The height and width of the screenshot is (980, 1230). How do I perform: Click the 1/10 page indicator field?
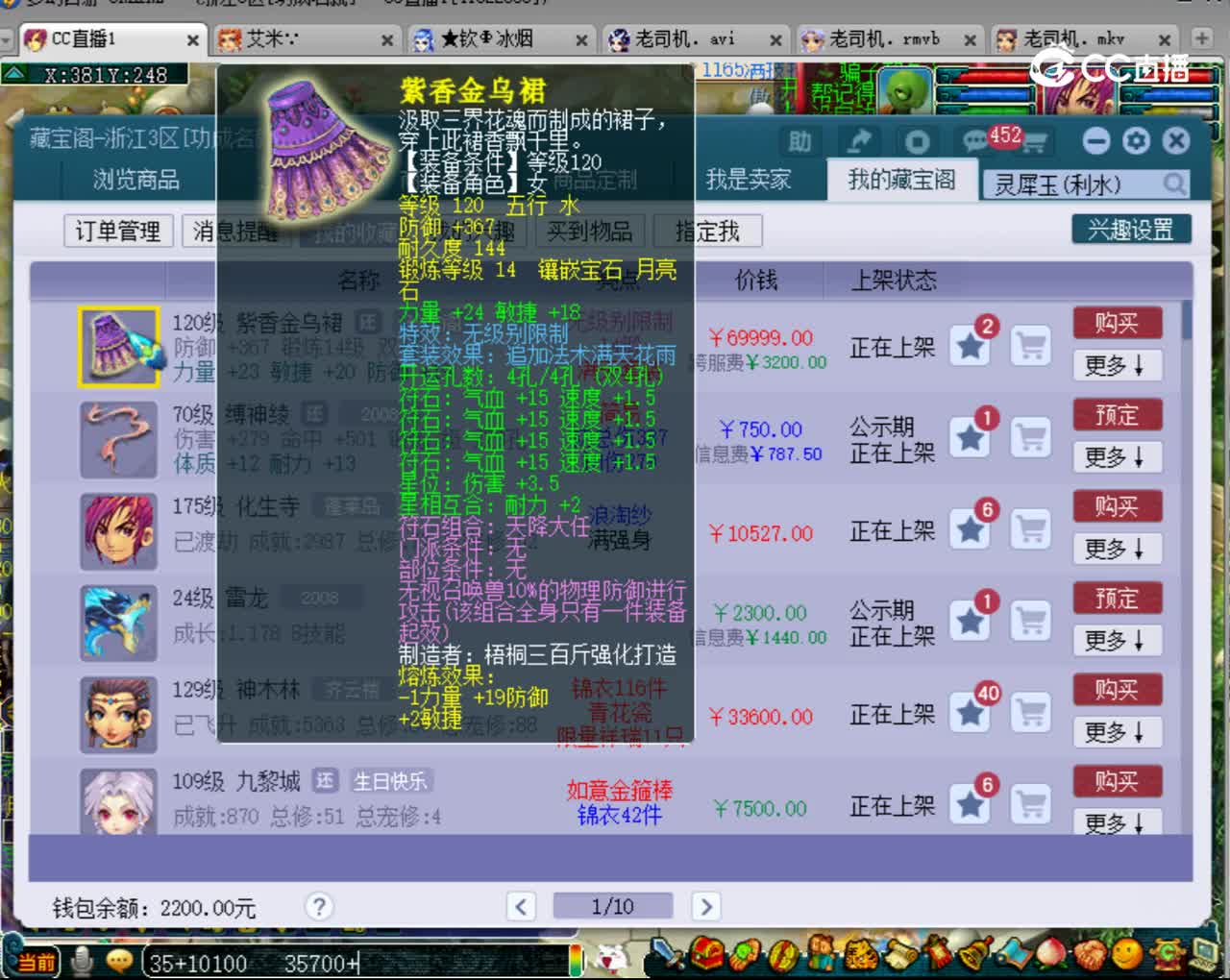613,906
